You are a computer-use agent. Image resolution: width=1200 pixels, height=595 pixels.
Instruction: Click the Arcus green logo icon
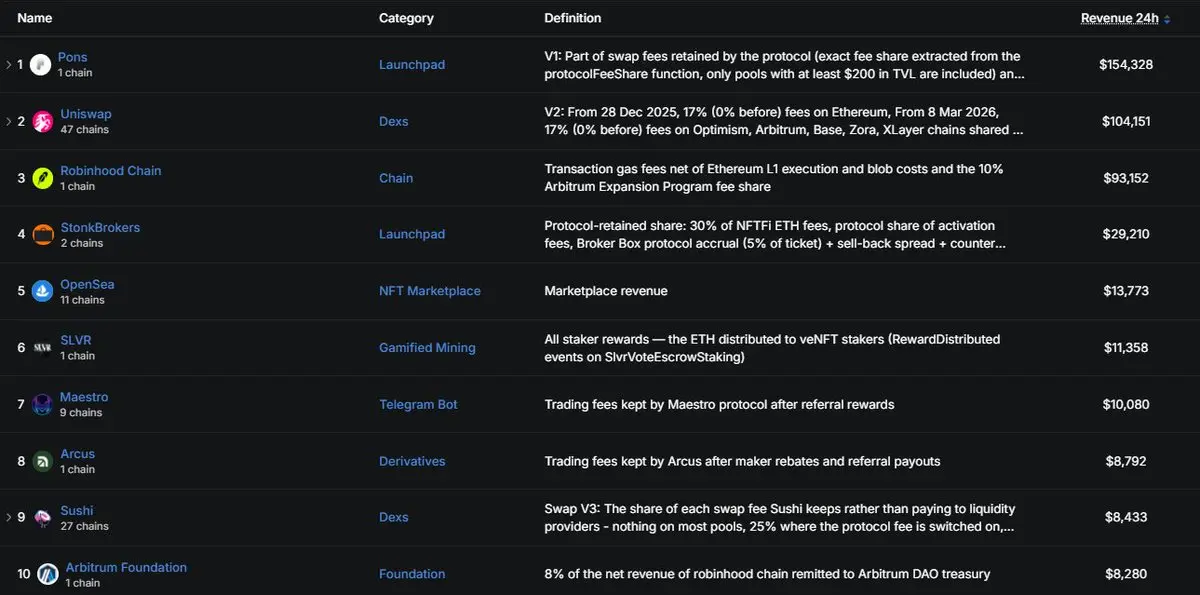click(x=43, y=461)
